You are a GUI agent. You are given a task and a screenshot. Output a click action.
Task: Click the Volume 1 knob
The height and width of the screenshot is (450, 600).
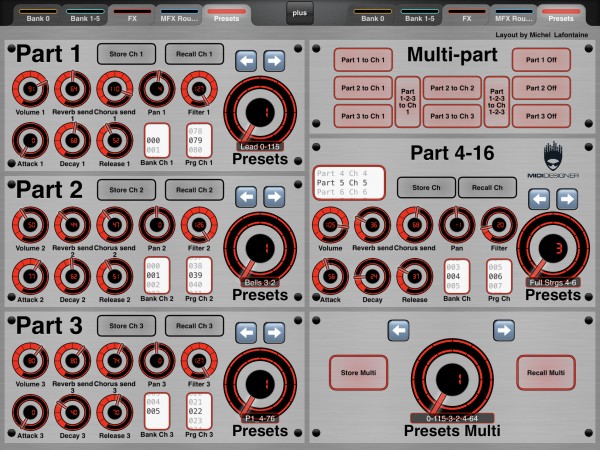point(30,89)
